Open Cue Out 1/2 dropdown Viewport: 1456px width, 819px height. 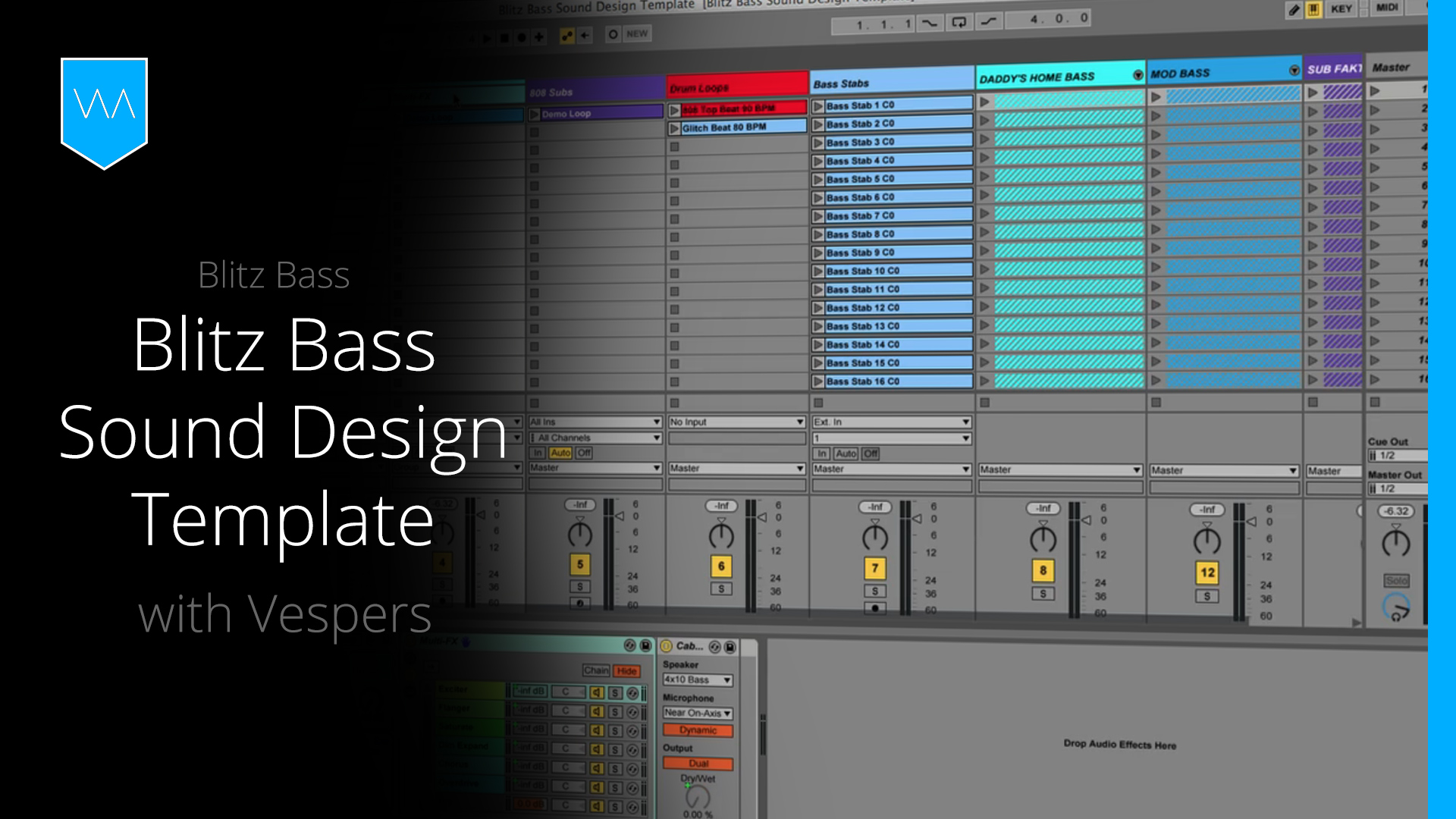[1398, 455]
